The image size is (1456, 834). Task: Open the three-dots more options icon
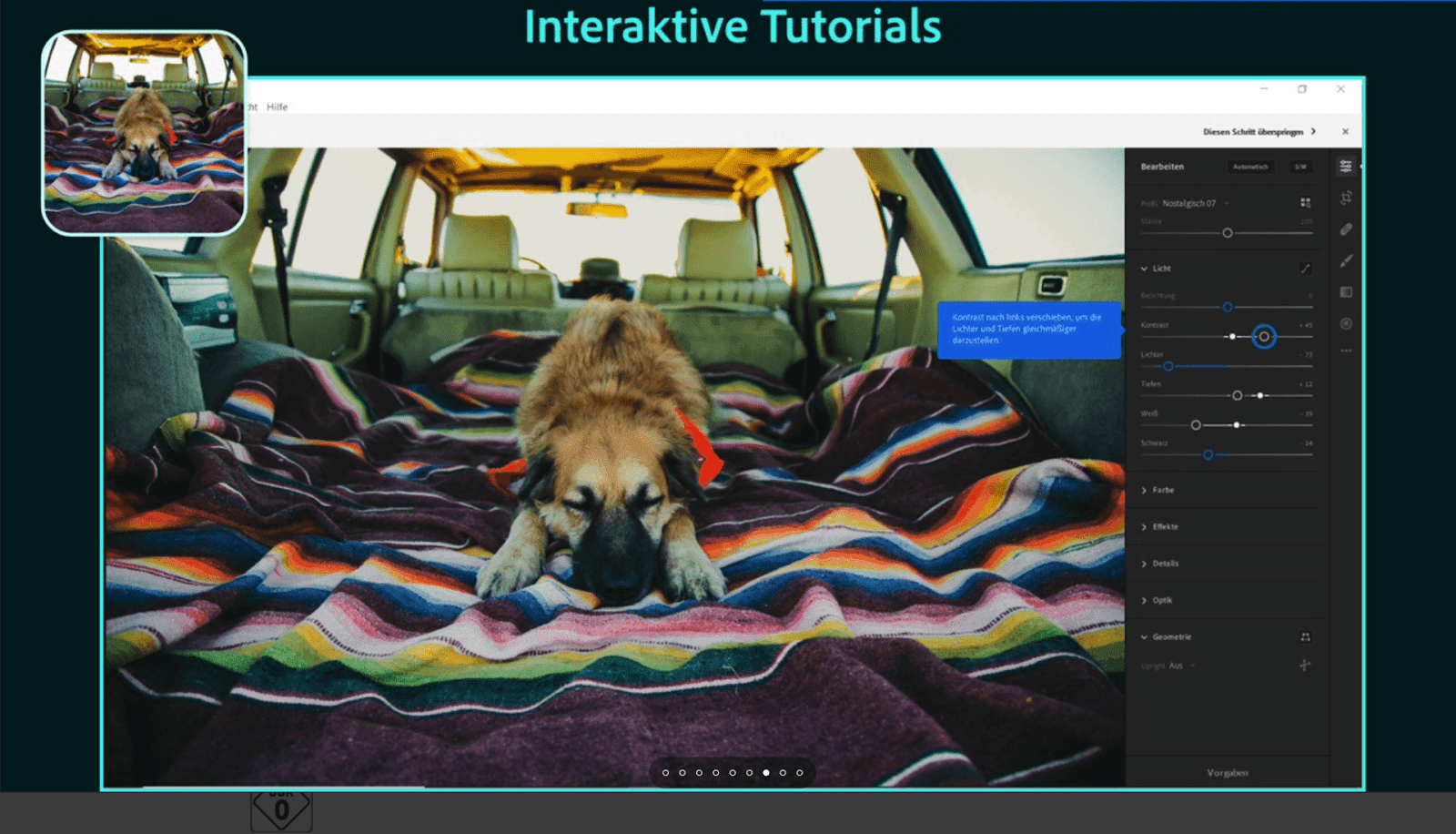[1346, 351]
